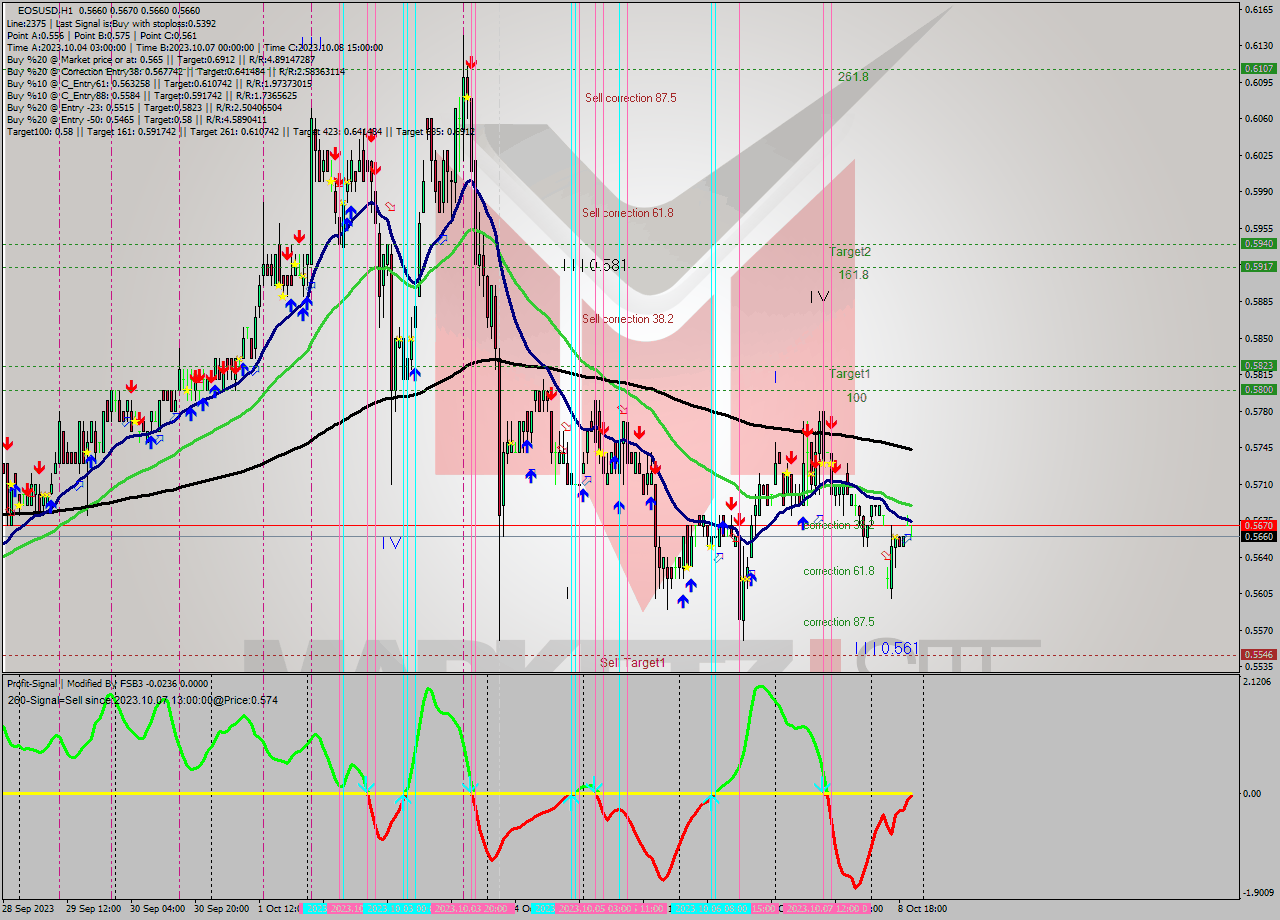Click the orange 0.5670 price tag on the right axis
1280x920 pixels.
1256,524
